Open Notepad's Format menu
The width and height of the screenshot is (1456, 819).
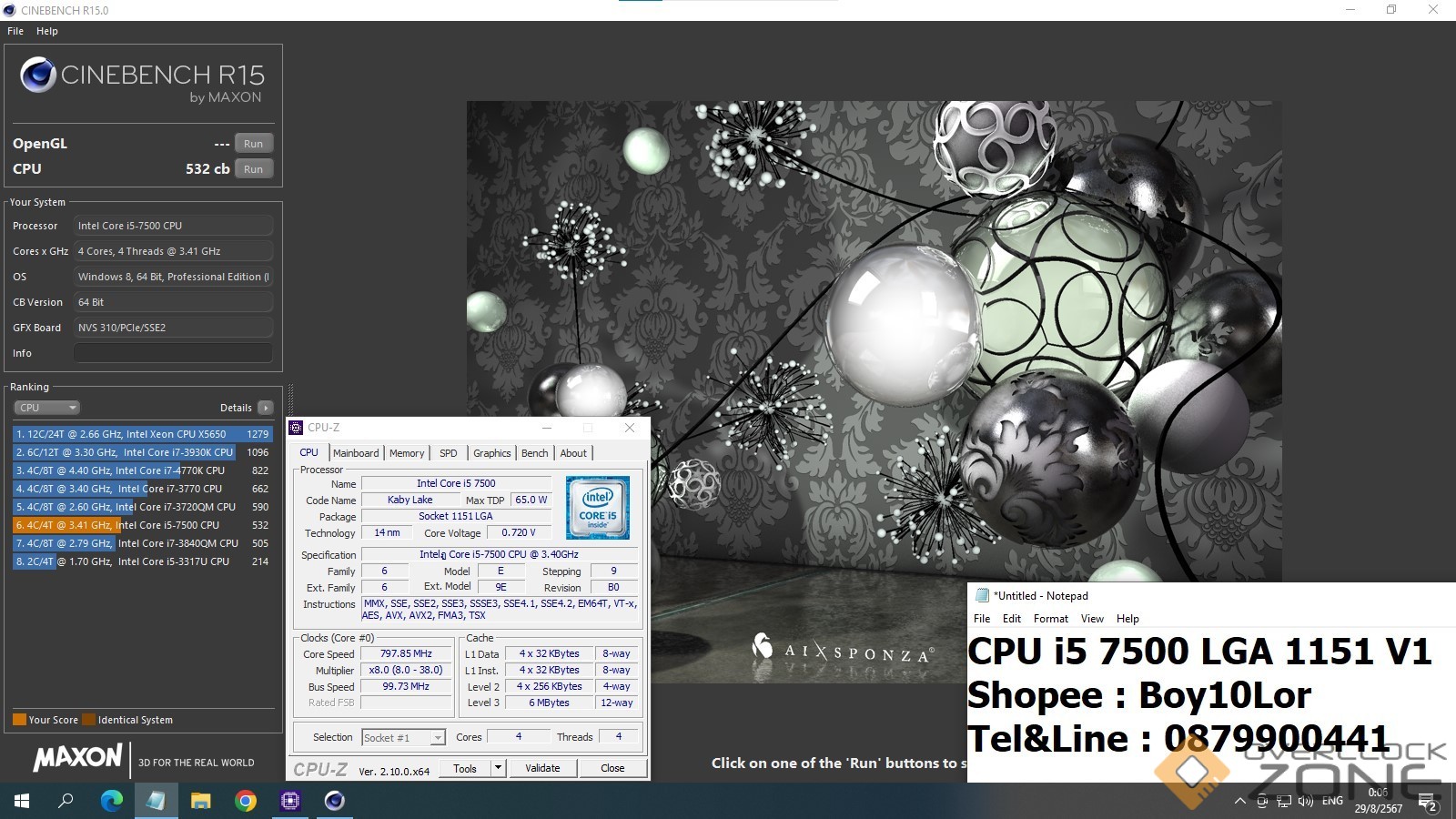click(x=1050, y=619)
